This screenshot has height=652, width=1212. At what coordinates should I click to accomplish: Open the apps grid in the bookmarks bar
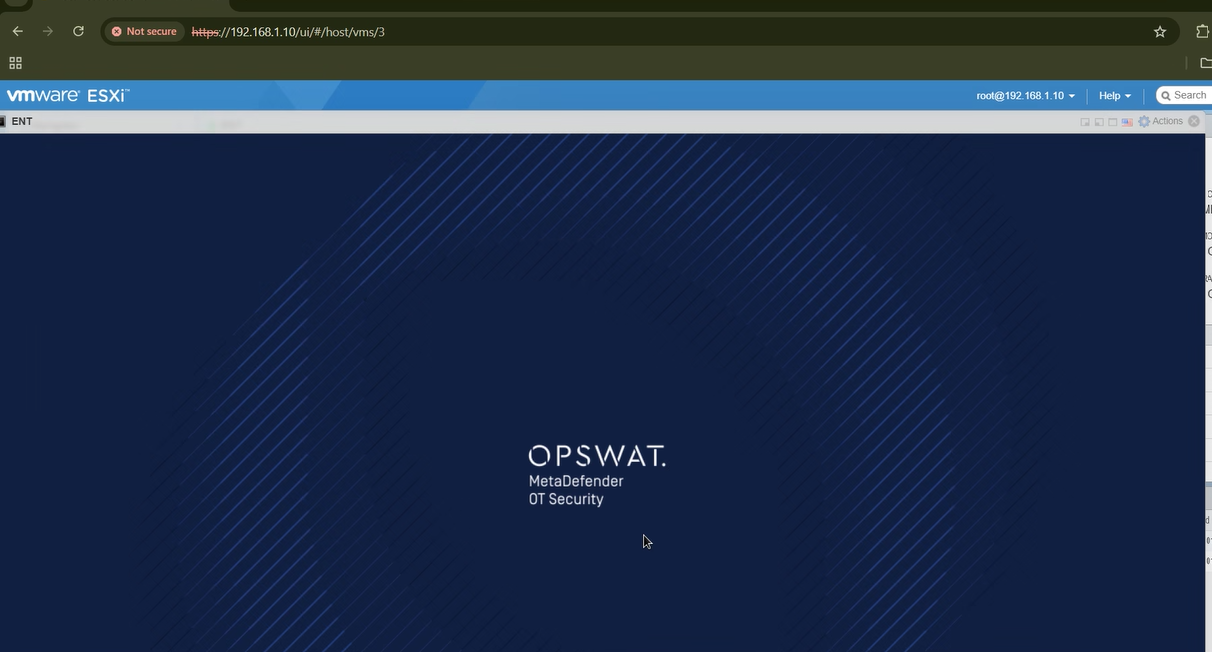[x=15, y=62]
